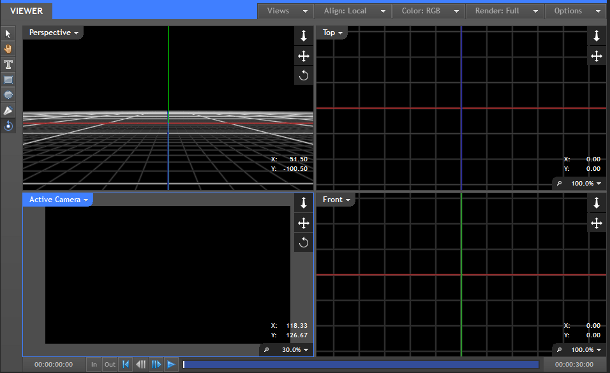The image size is (610, 373).
Task: Click the Perspective view pan arrows icon
Action: coord(303,56)
